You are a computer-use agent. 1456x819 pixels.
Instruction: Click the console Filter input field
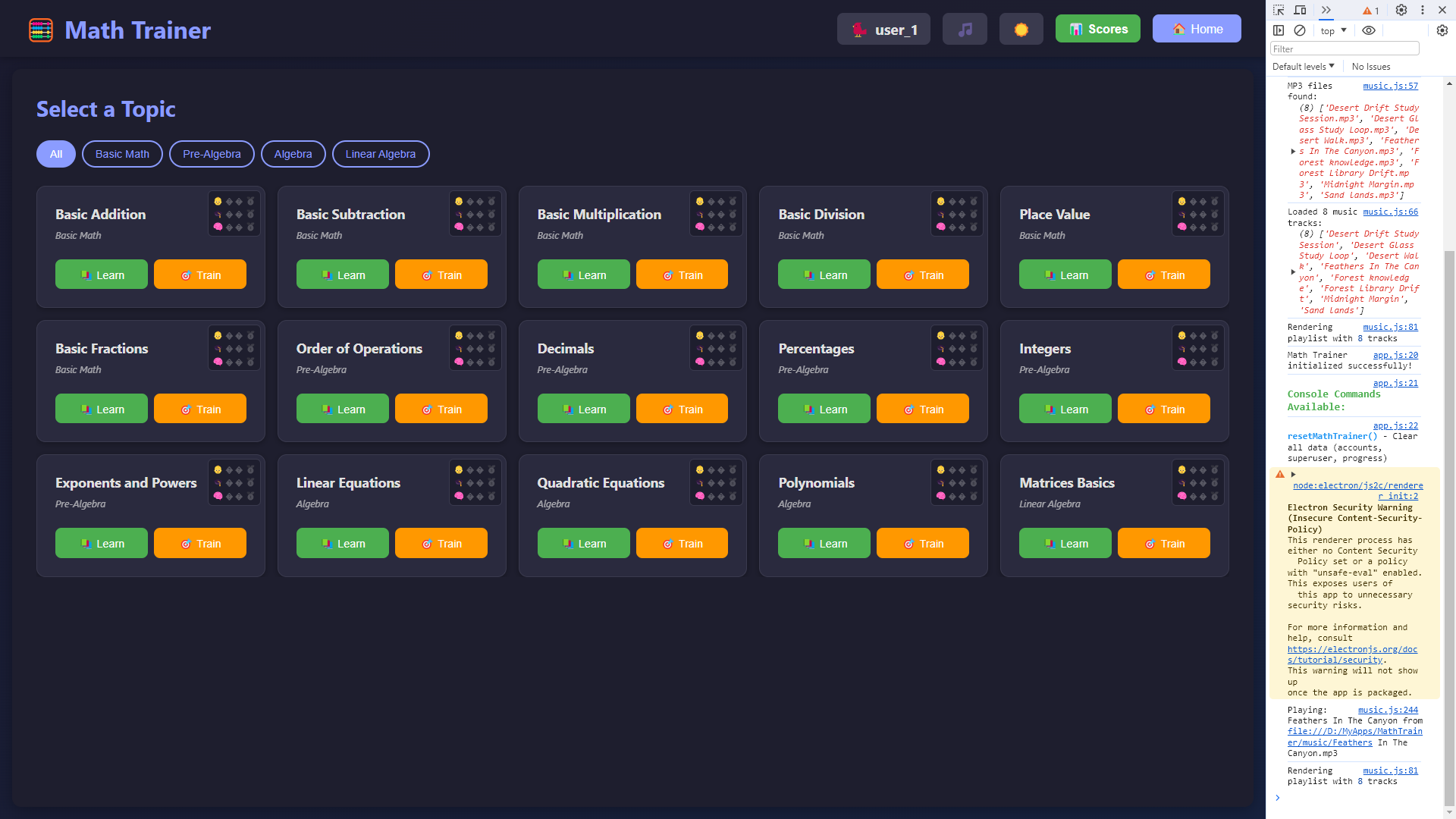1344,48
